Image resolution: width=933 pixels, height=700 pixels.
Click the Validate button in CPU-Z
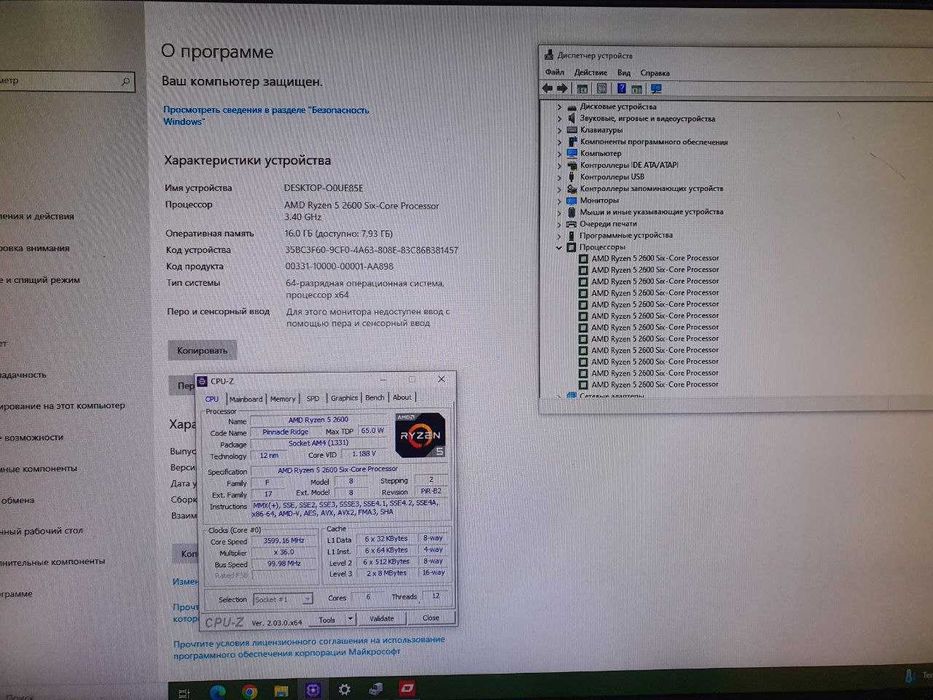(x=381, y=618)
